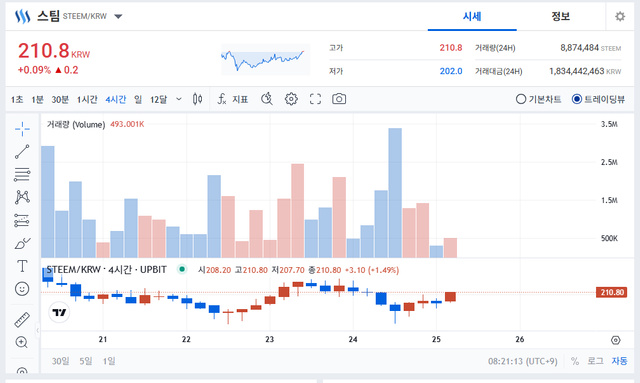Open the forecast and measurement tool
Screen dimensions: 640x383
click(x=22, y=220)
